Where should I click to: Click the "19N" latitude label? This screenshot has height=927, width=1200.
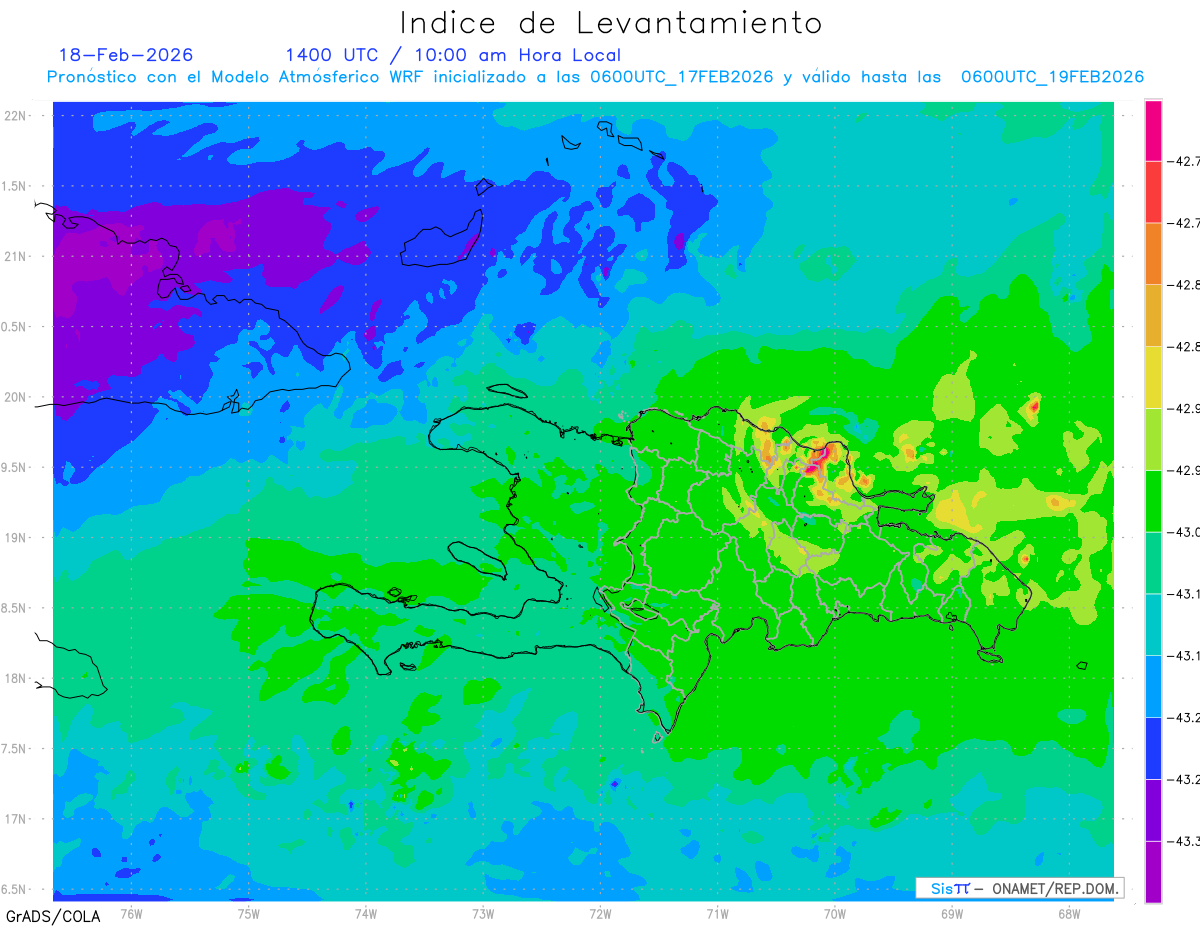click(17, 538)
